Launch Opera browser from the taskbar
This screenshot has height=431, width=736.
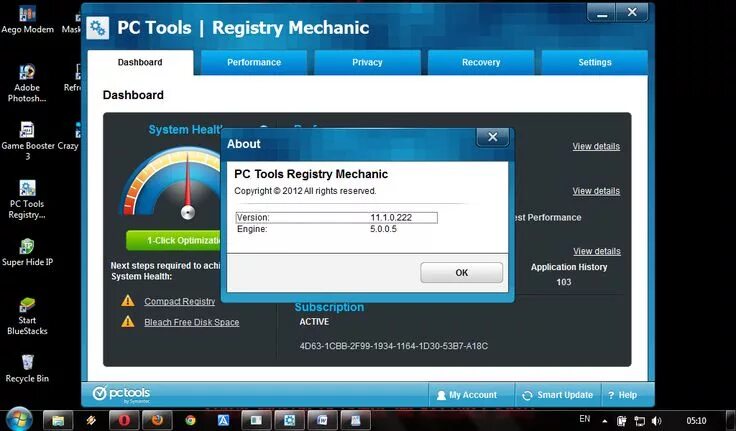124,420
